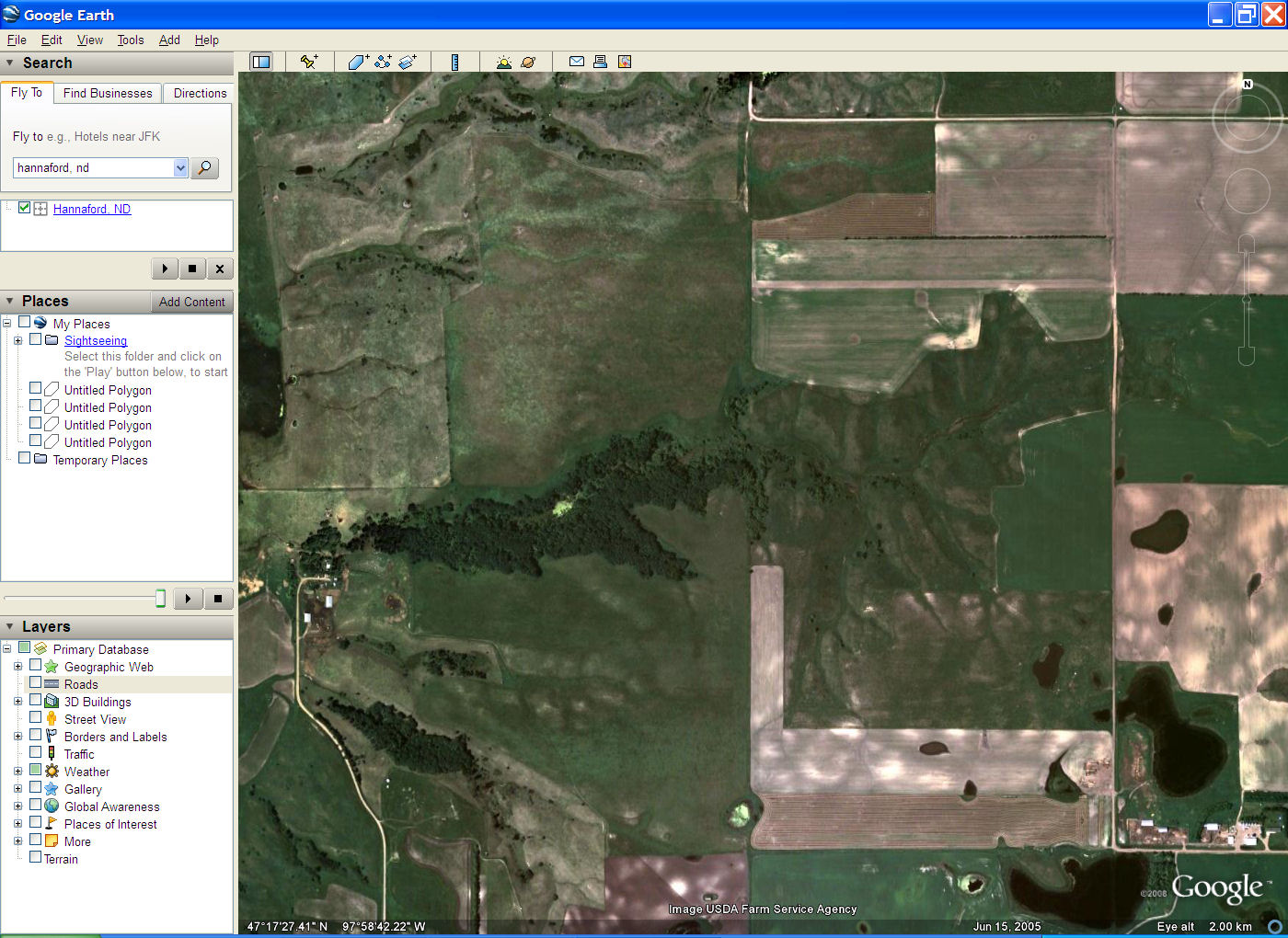Screen dimensions: 1288x938
Task: Play the search results tour
Action: tap(165, 269)
